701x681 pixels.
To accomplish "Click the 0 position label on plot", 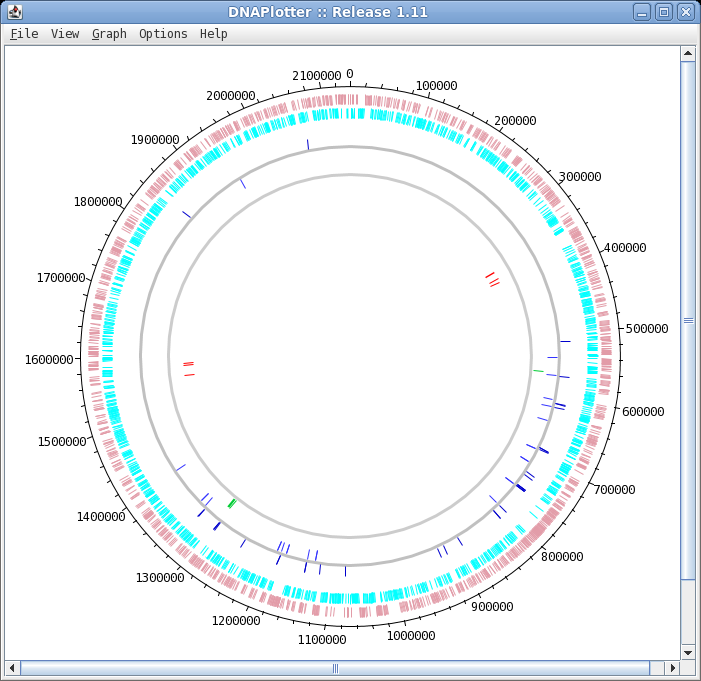I will click(350, 75).
